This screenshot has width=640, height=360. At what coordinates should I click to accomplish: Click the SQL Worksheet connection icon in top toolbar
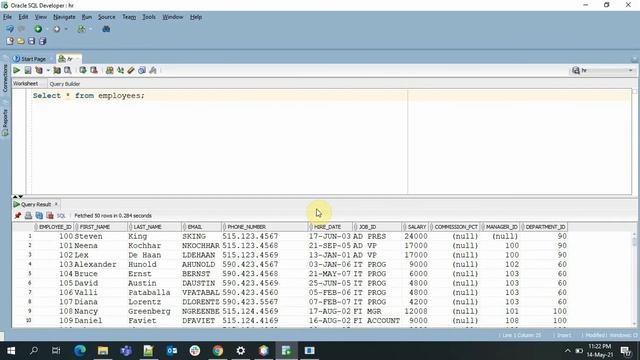click(82, 29)
